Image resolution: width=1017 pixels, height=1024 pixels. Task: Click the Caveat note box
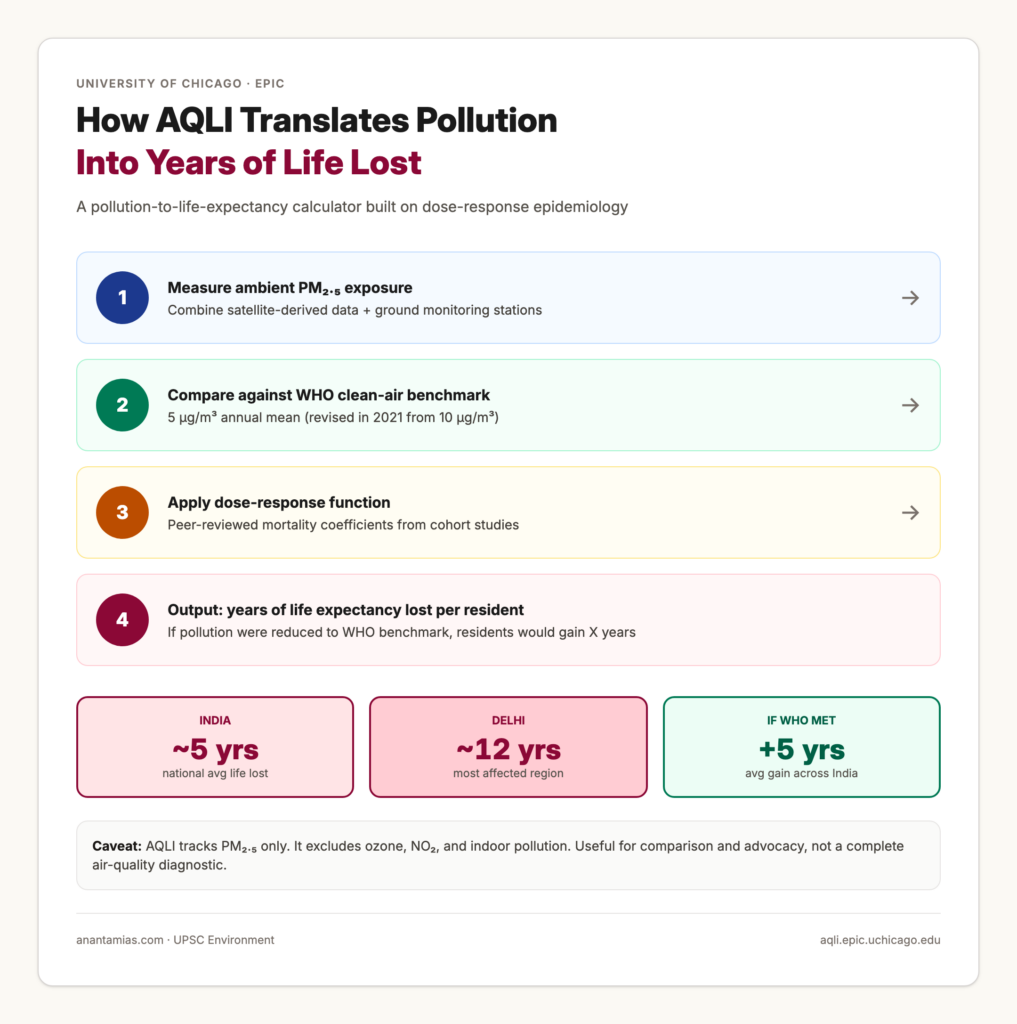[508, 856]
